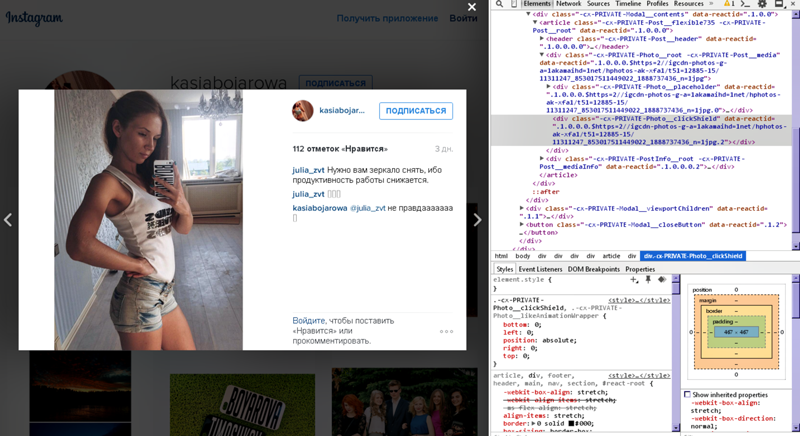The height and width of the screenshot is (436, 800).
Task: Click Войдите link under the comments
Action: tap(309, 321)
